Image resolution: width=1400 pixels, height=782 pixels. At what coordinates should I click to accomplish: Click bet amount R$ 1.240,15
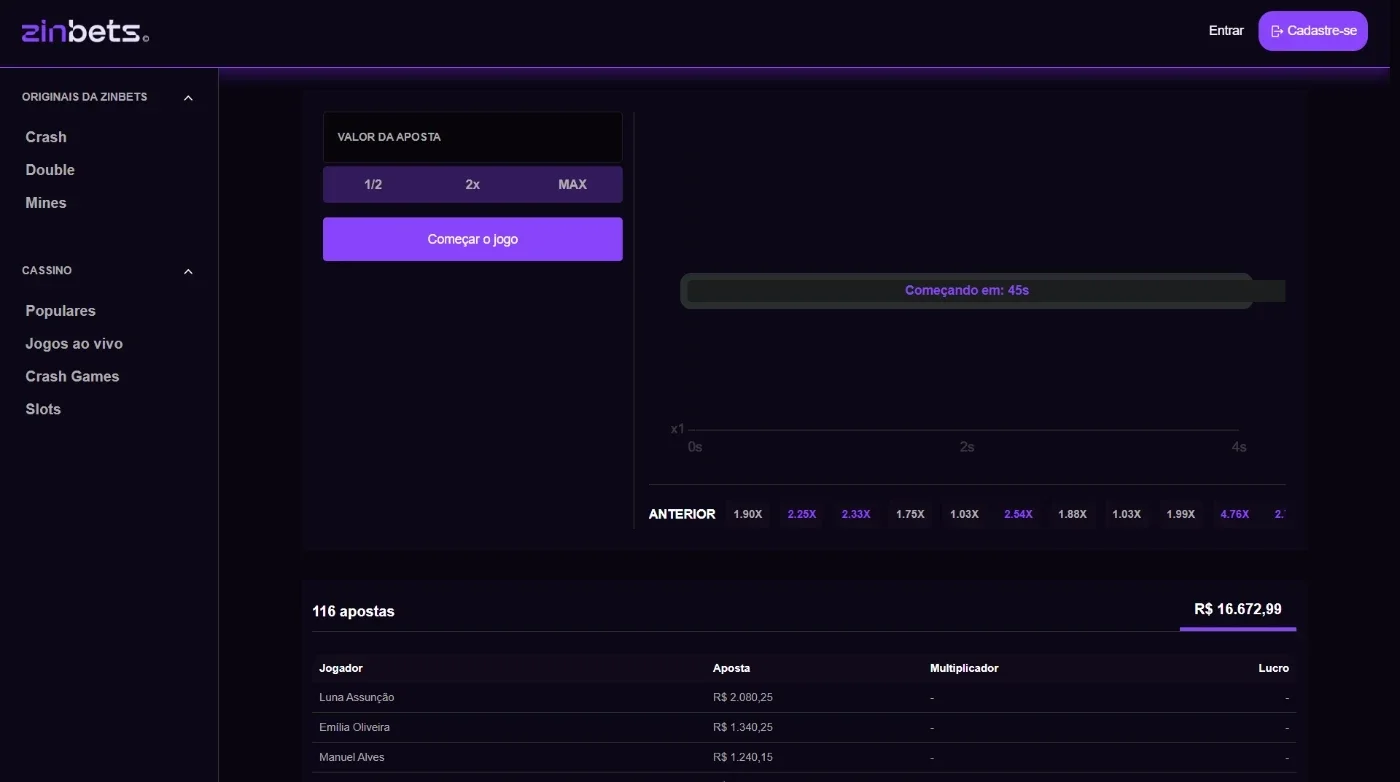pyautogui.click(x=743, y=757)
